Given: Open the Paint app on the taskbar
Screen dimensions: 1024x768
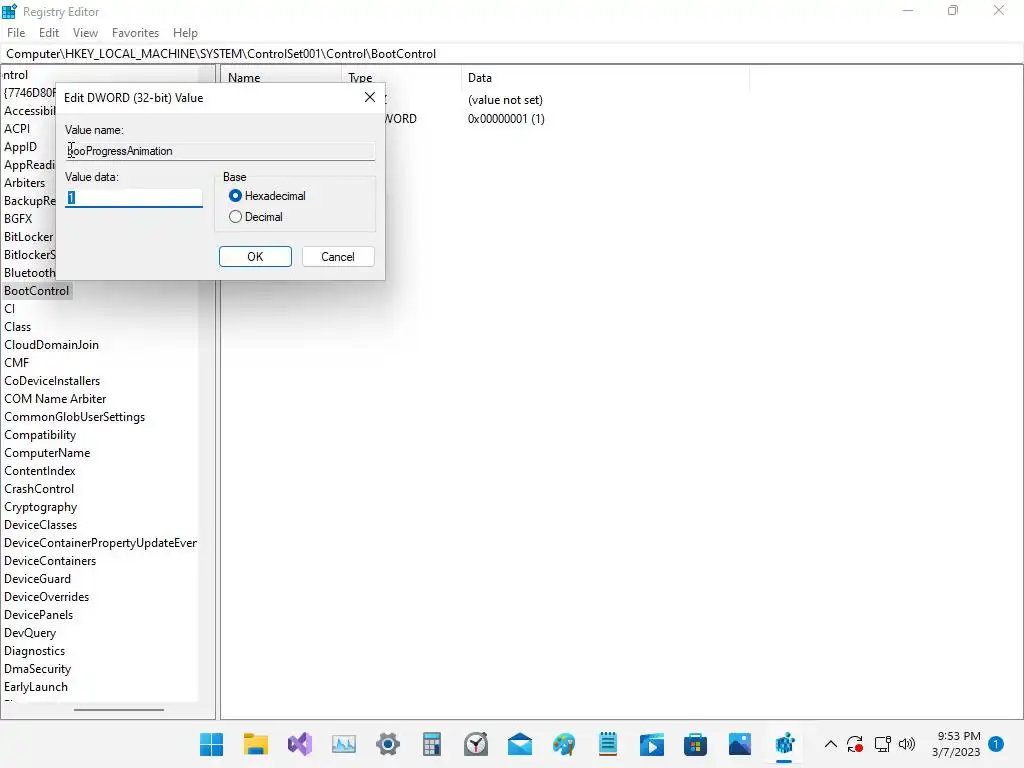Looking at the screenshot, I should [564, 744].
